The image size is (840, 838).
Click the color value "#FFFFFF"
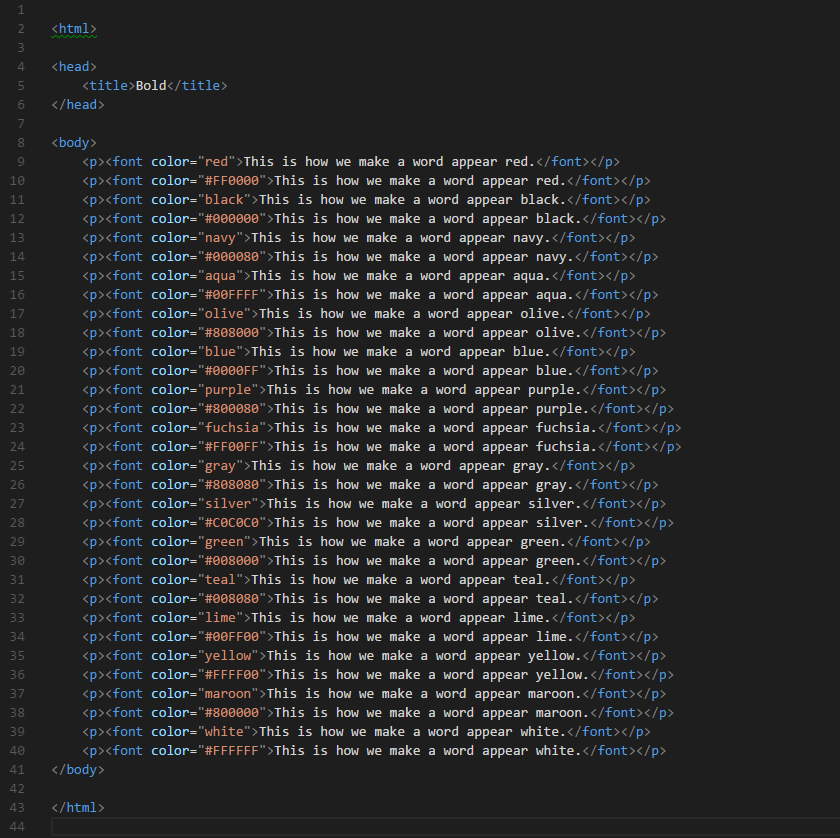[x=232, y=751]
